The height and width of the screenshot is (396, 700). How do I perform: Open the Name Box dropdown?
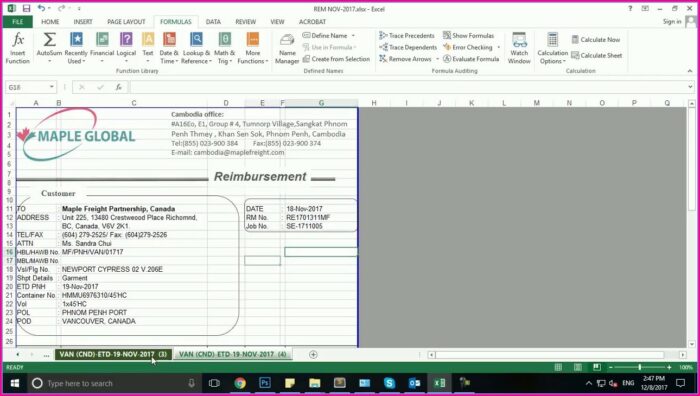[x=52, y=87]
